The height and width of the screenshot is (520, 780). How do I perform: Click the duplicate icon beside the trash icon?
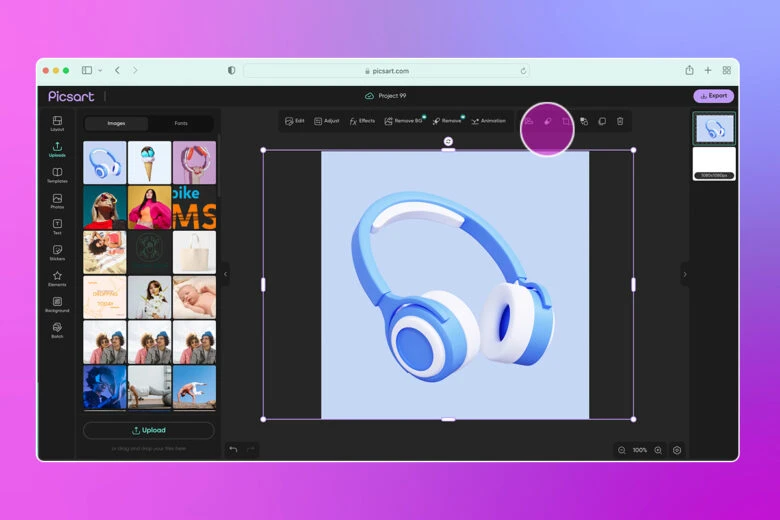[602, 121]
